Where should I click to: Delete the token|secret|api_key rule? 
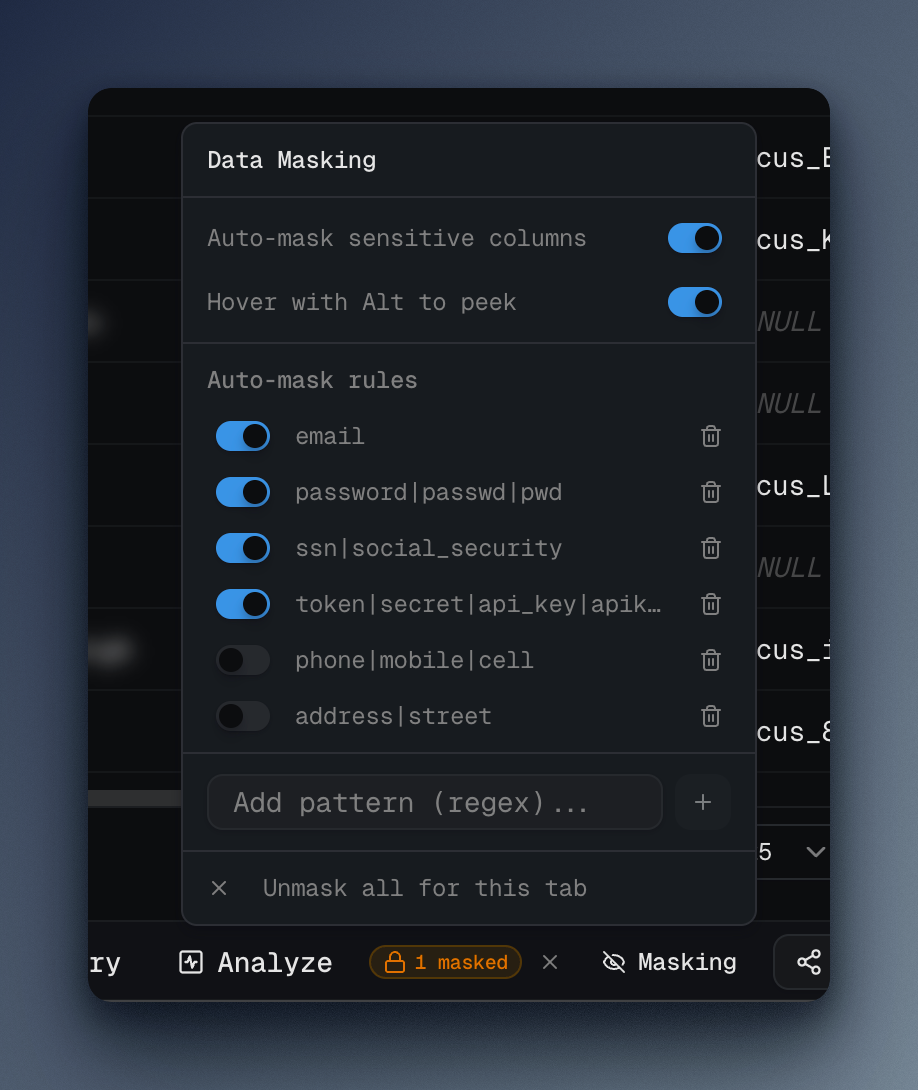coord(711,604)
